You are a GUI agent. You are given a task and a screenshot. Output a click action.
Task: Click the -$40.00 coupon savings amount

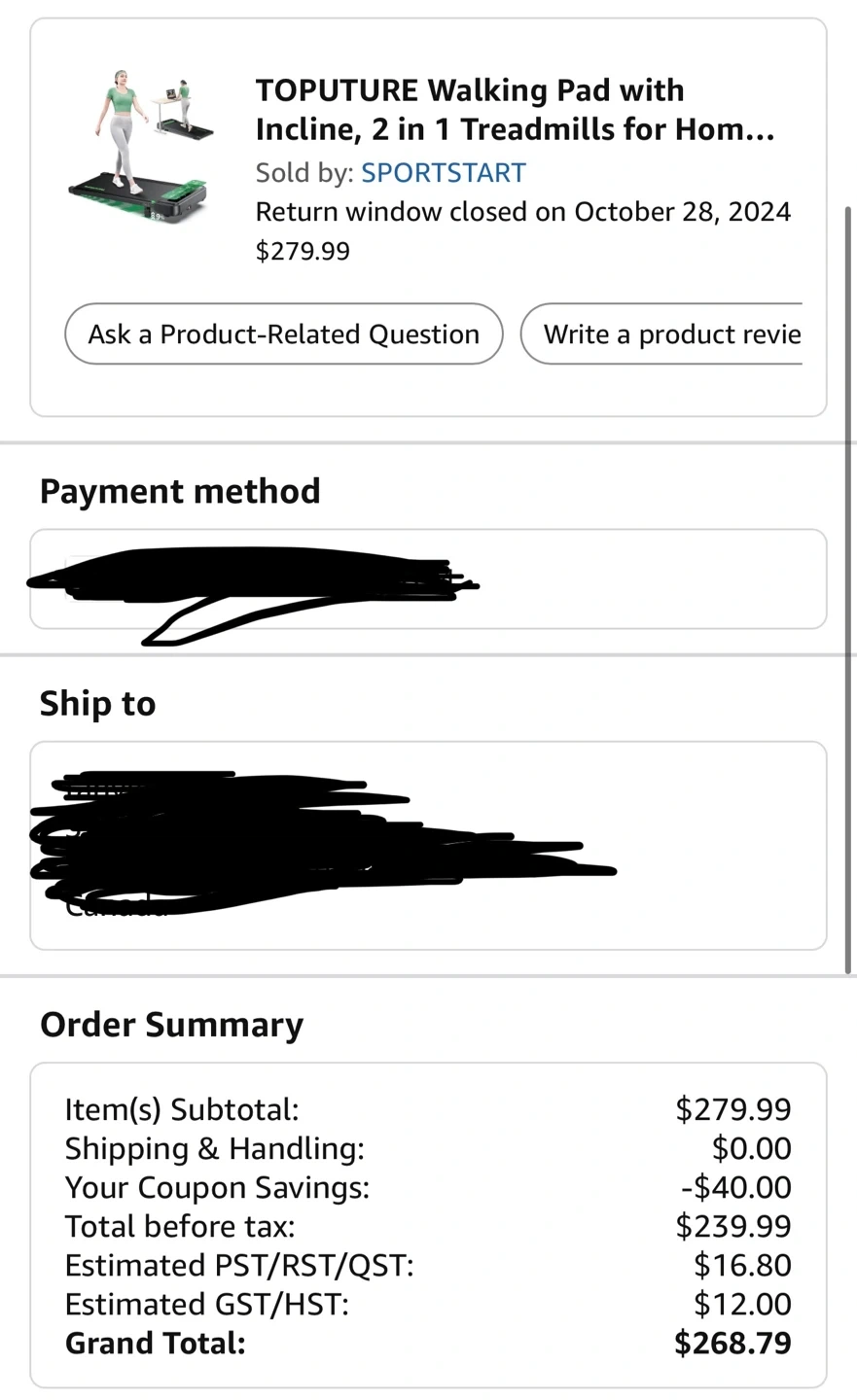pos(736,1187)
